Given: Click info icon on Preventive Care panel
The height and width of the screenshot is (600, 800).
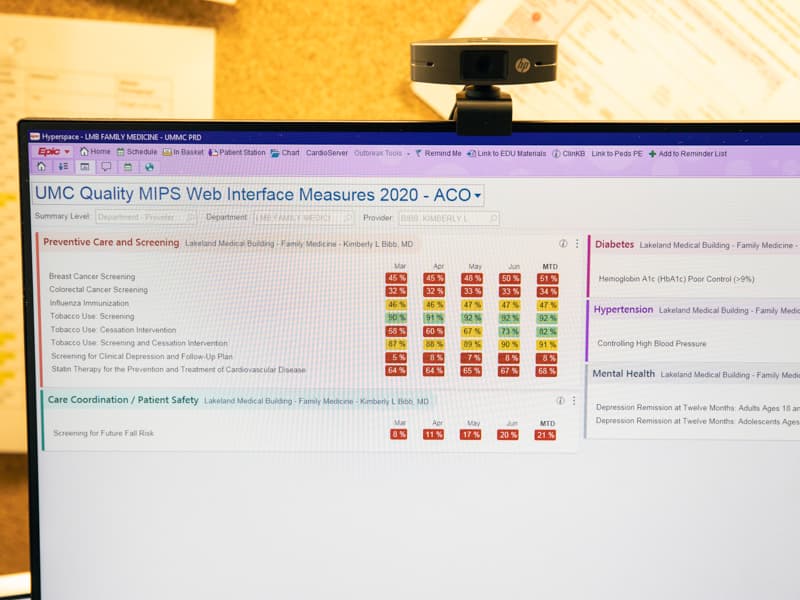Looking at the screenshot, I should pos(563,244).
